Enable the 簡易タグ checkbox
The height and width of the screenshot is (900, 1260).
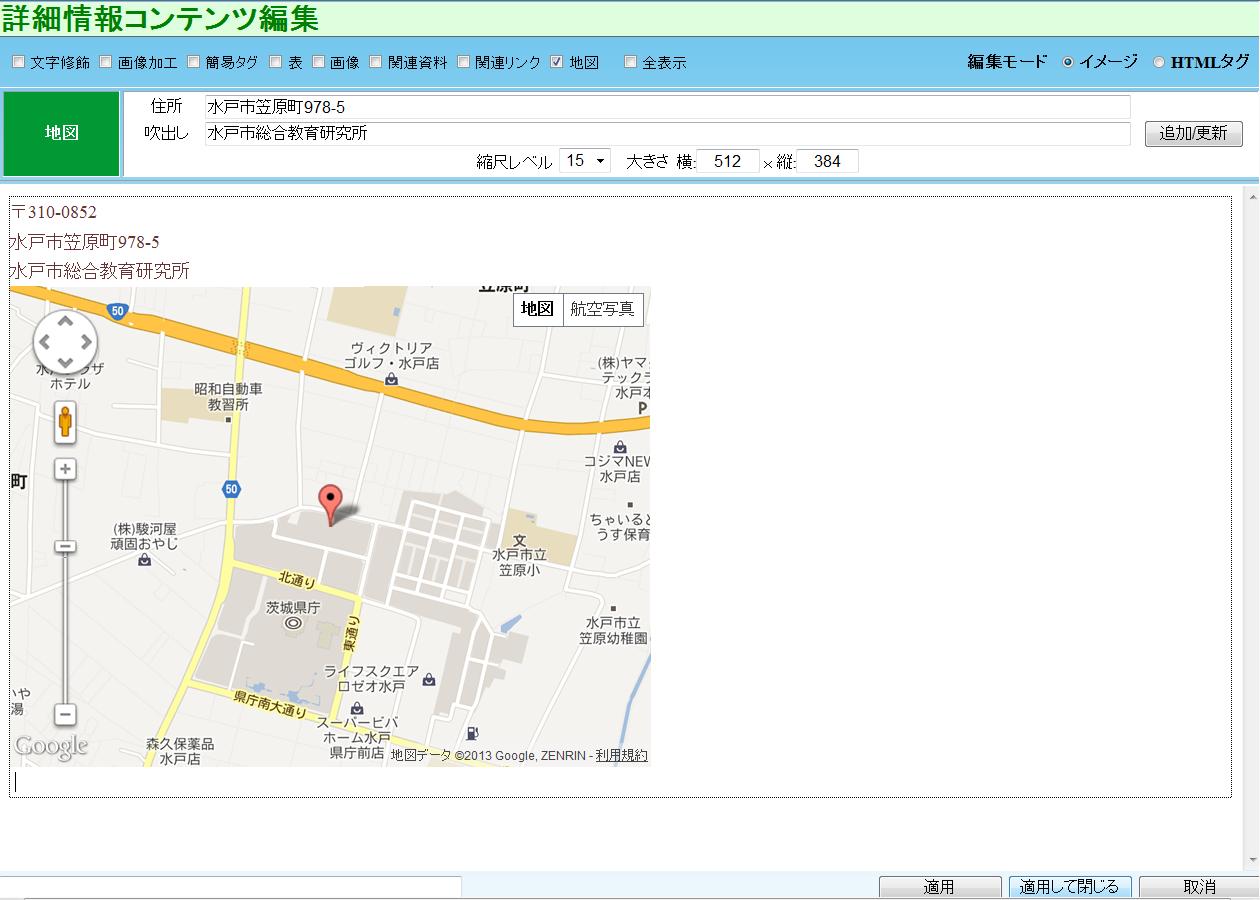(x=194, y=62)
